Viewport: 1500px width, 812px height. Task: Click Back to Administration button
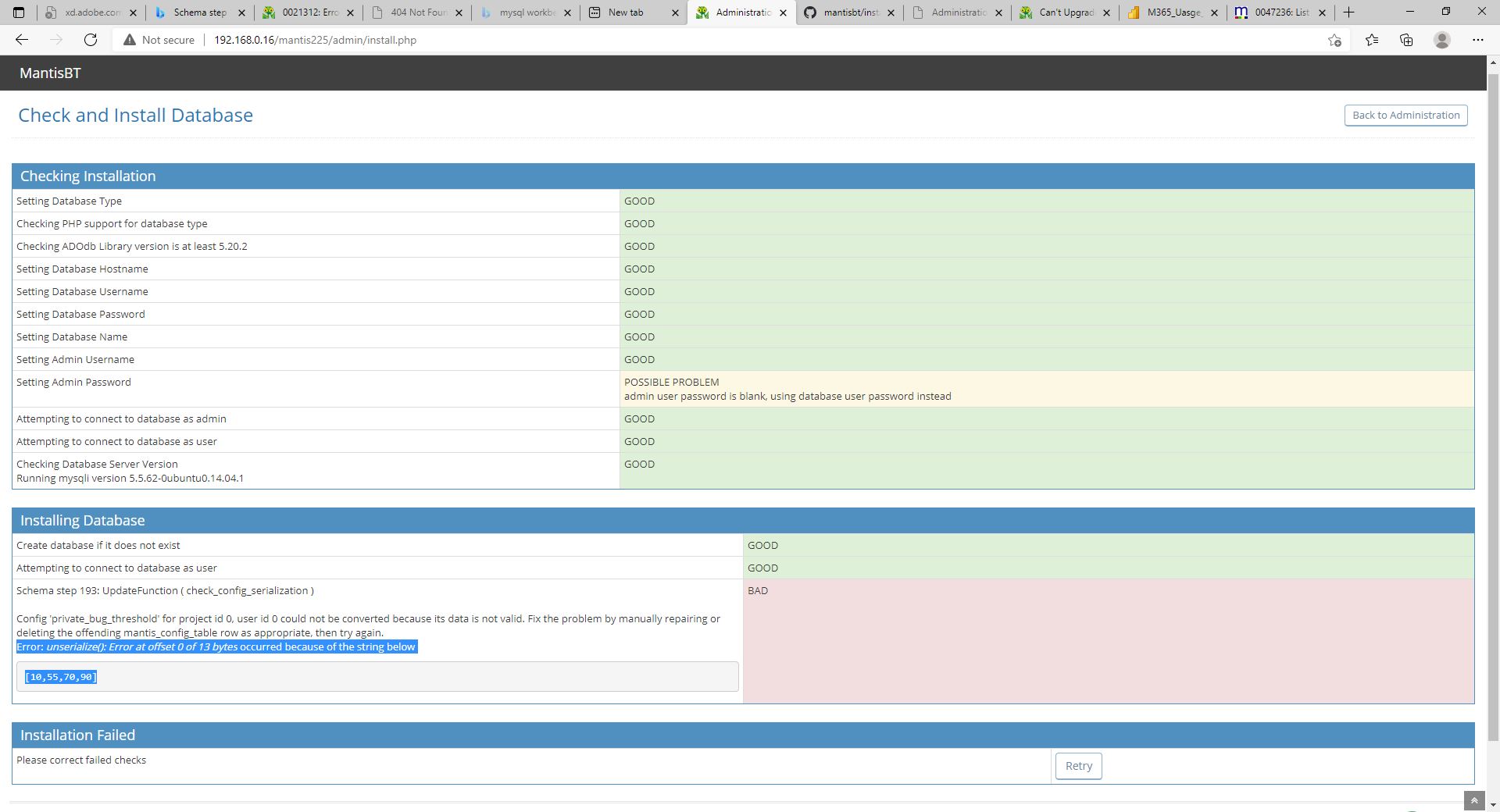click(x=1405, y=115)
